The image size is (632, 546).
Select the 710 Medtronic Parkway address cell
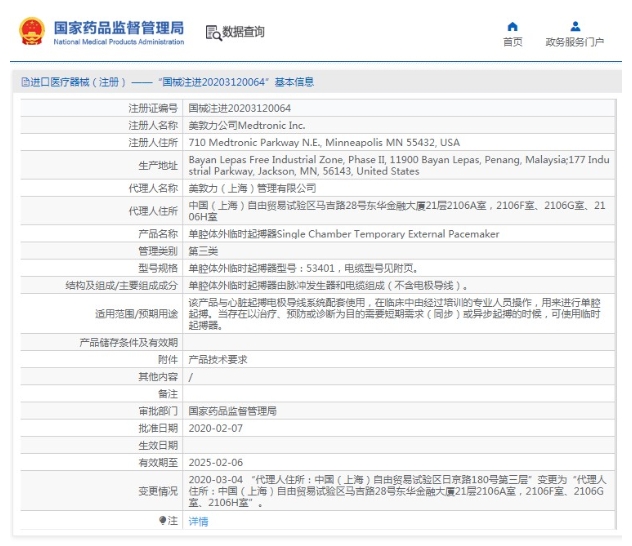click(399, 142)
